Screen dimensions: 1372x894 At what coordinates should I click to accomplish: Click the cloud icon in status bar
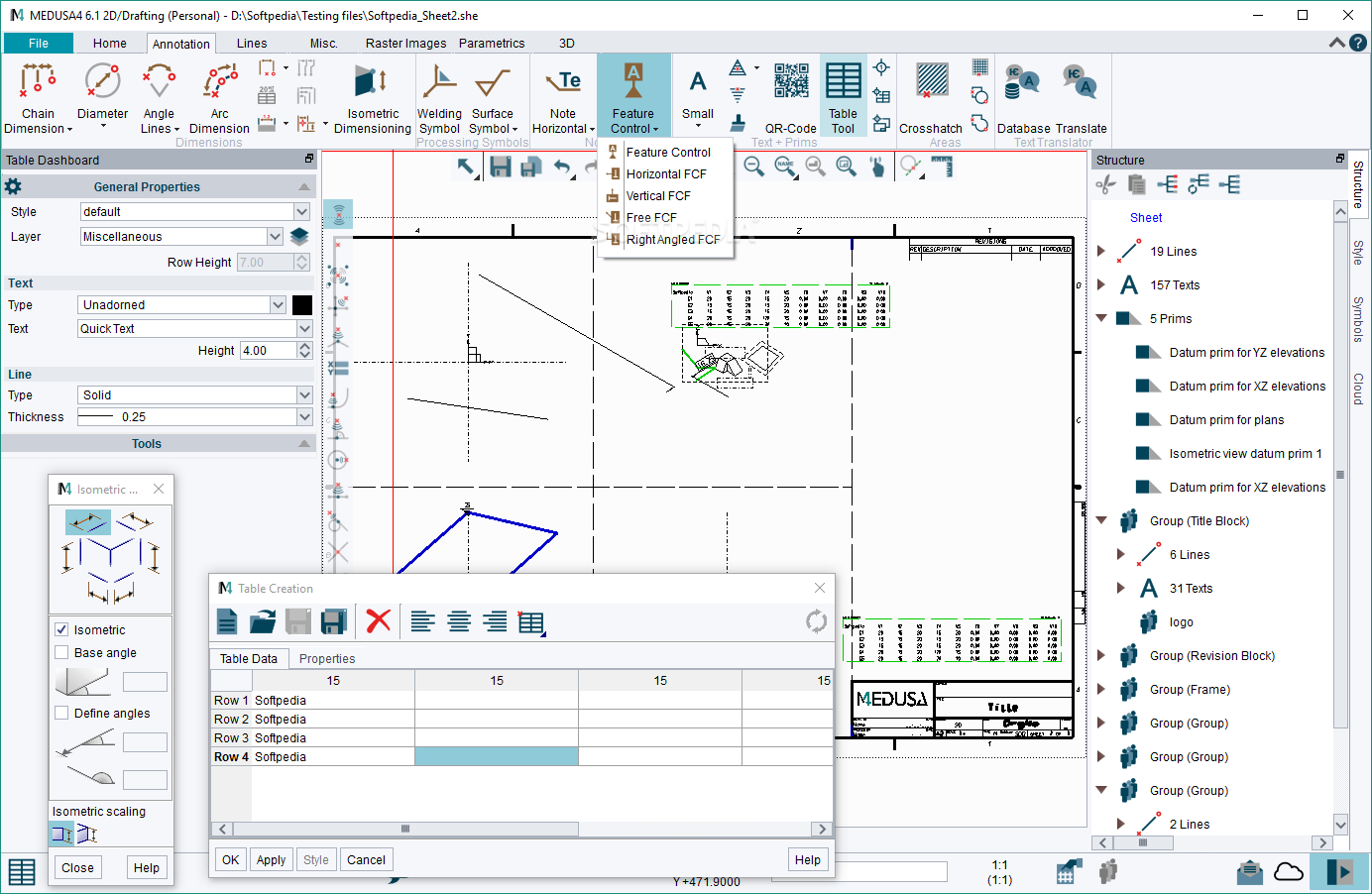(x=1288, y=871)
